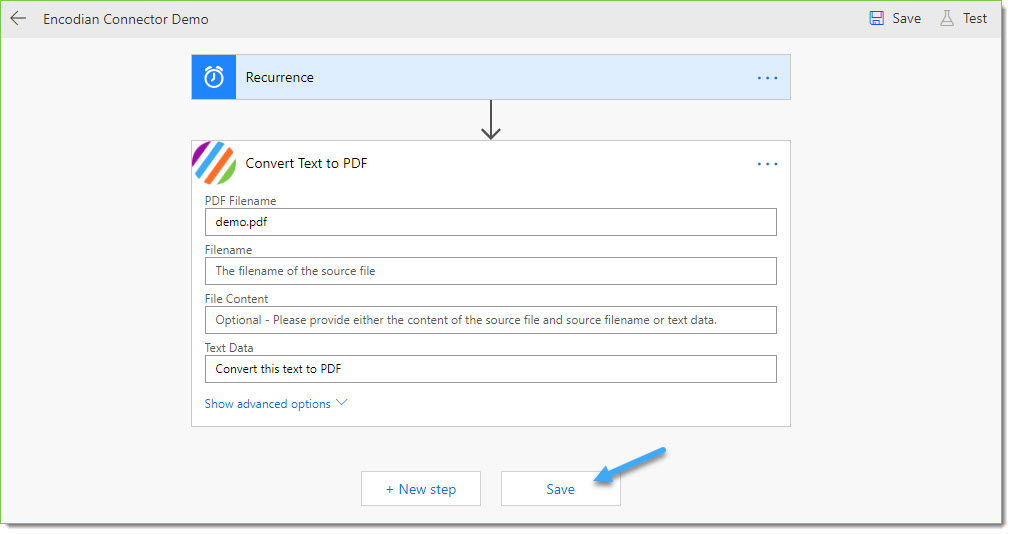The height and width of the screenshot is (534, 1012).
Task: Open Recurrence step ellipsis menu
Action: pyautogui.click(x=767, y=77)
